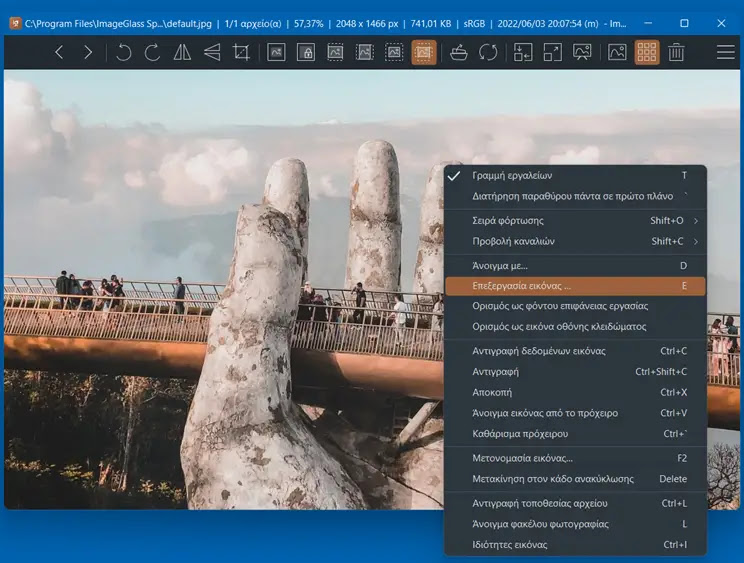
Task: Click the trash delete icon in toolbar
Action: [676, 53]
